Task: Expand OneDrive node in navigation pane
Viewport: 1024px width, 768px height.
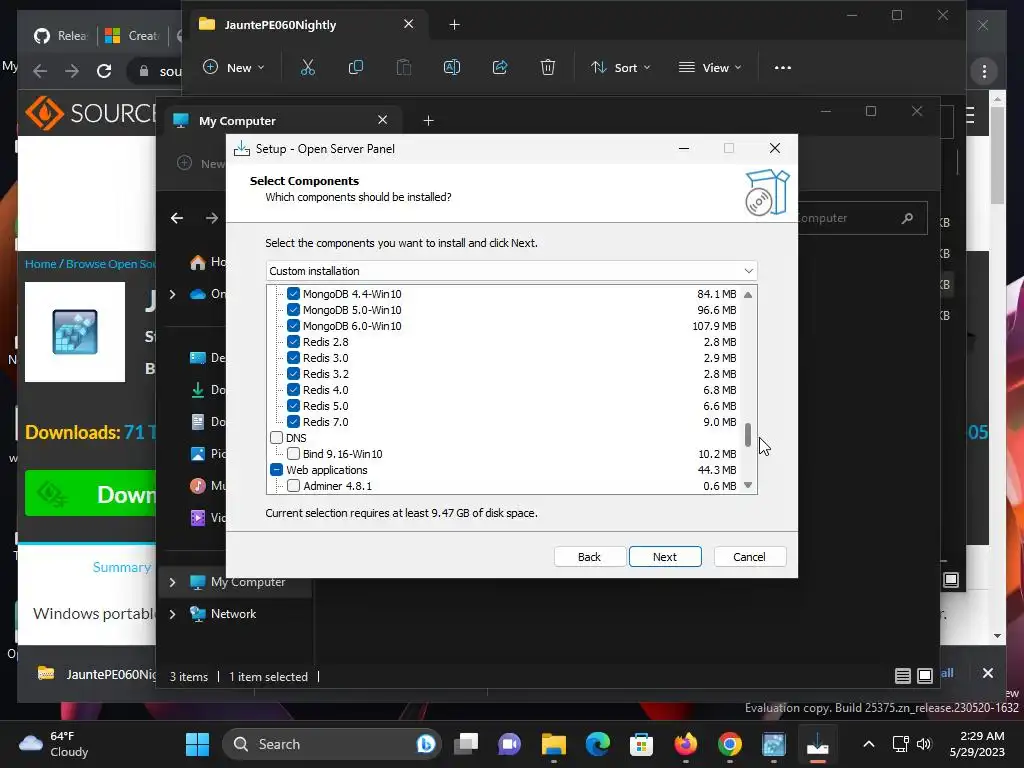Action: pyautogui.click(x=172, y=294)
